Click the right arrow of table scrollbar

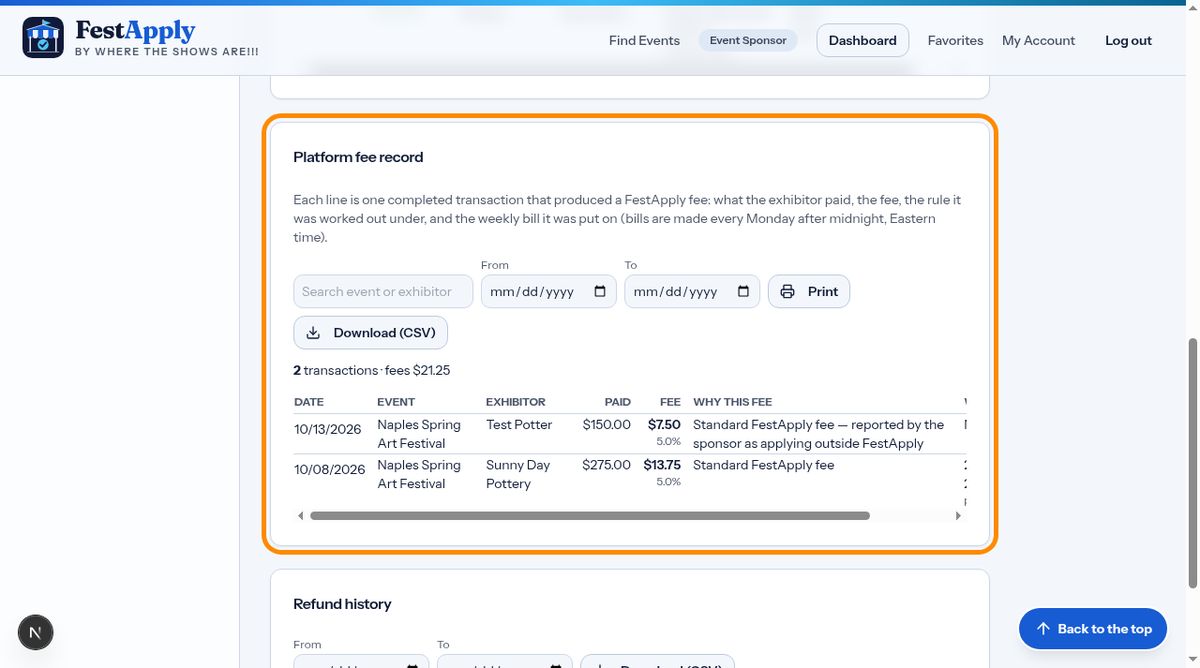click(x=959, y=516)
